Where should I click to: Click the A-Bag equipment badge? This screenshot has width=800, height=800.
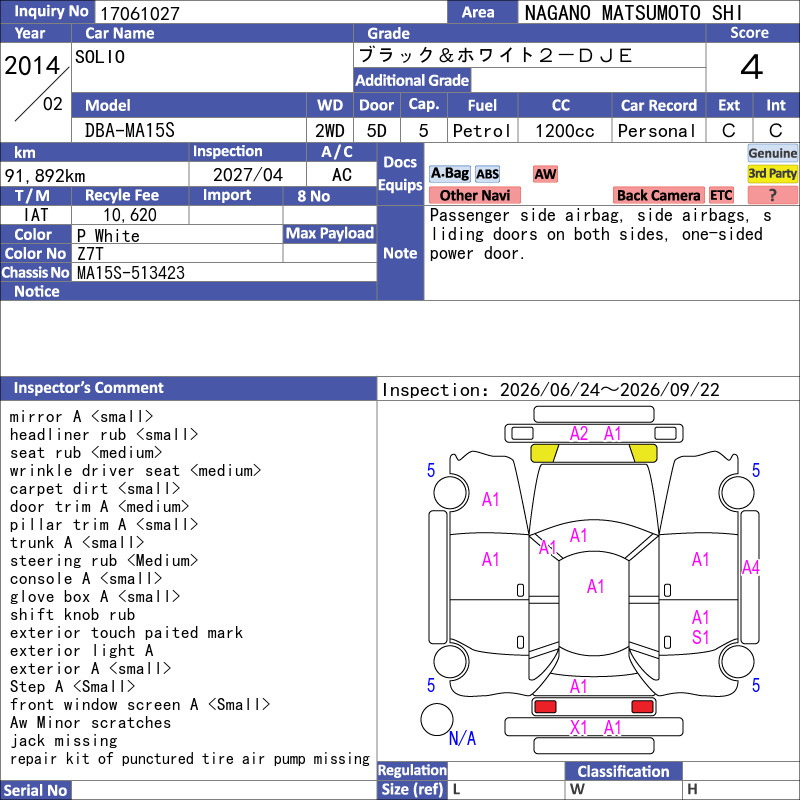point(449,174)
